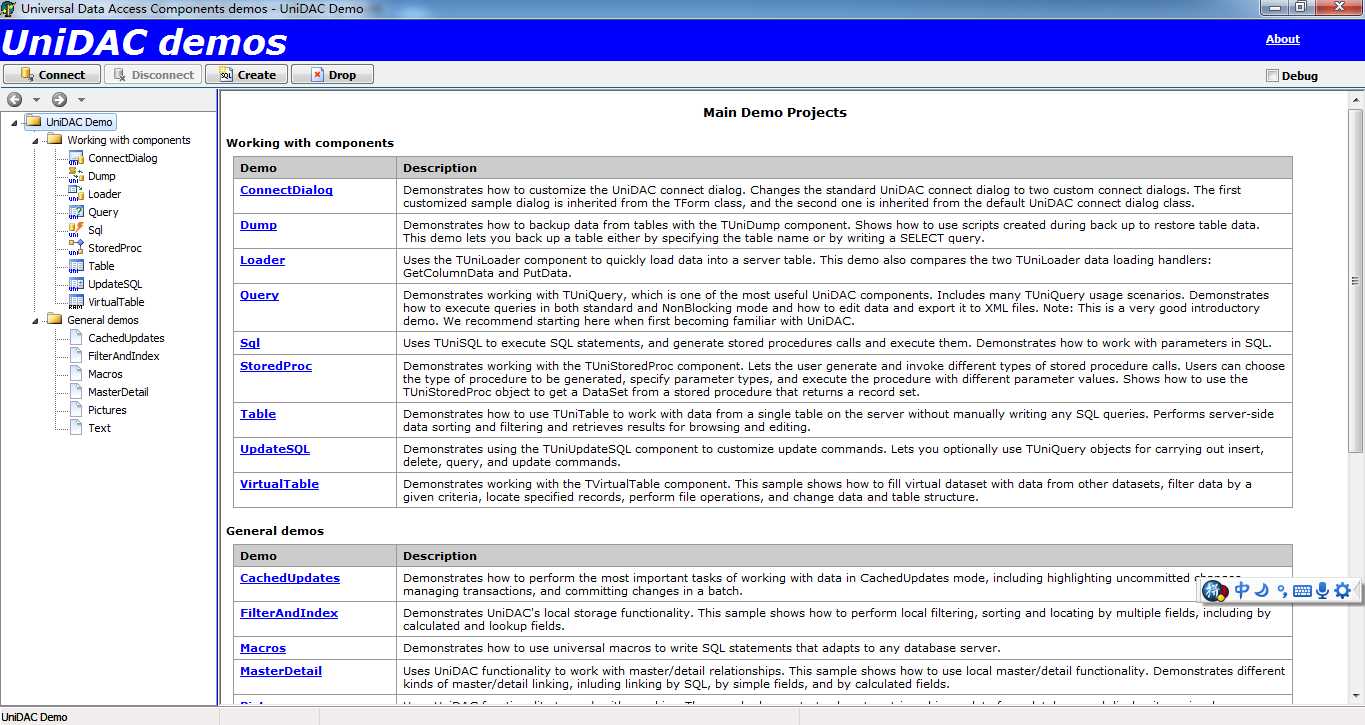Collapse the Working with components tree node

click(x=36, y=140)
